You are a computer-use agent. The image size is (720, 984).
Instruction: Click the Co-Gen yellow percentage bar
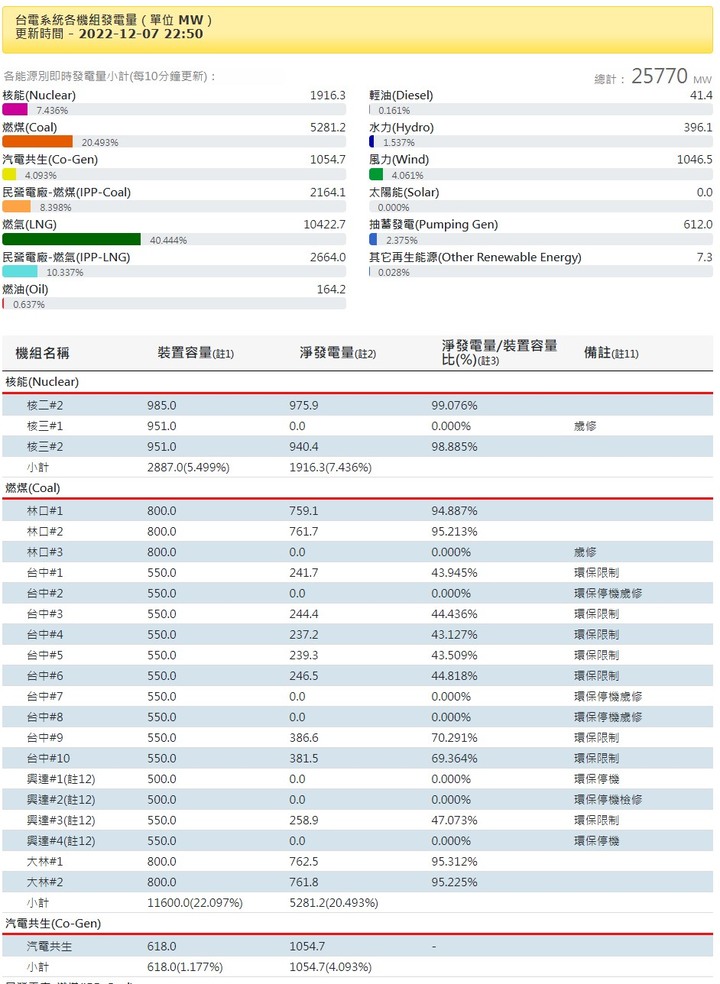tap(9, 174)
